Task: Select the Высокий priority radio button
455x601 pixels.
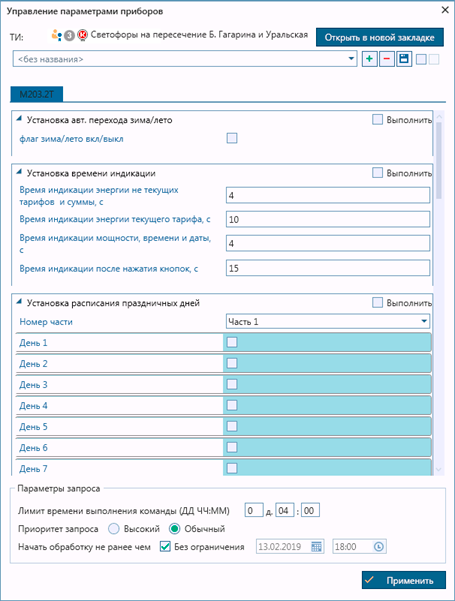Action: tap(114, 529)
